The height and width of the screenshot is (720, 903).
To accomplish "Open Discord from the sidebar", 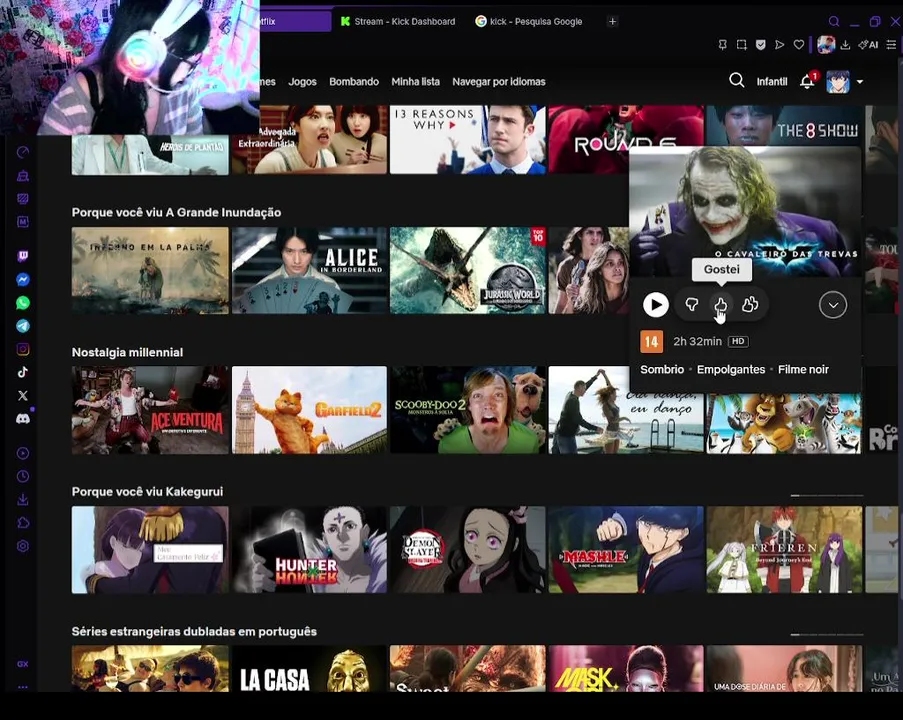I will point(22,419).
